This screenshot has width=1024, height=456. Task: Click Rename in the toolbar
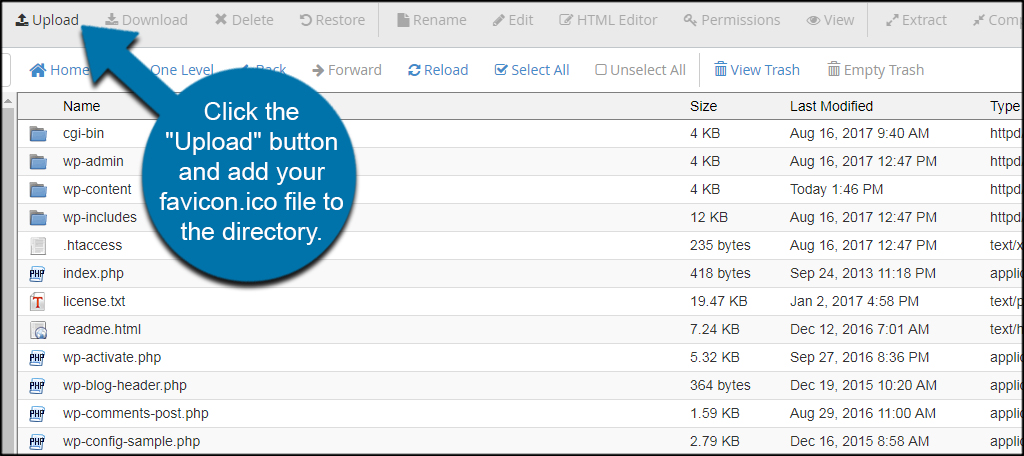432,20
